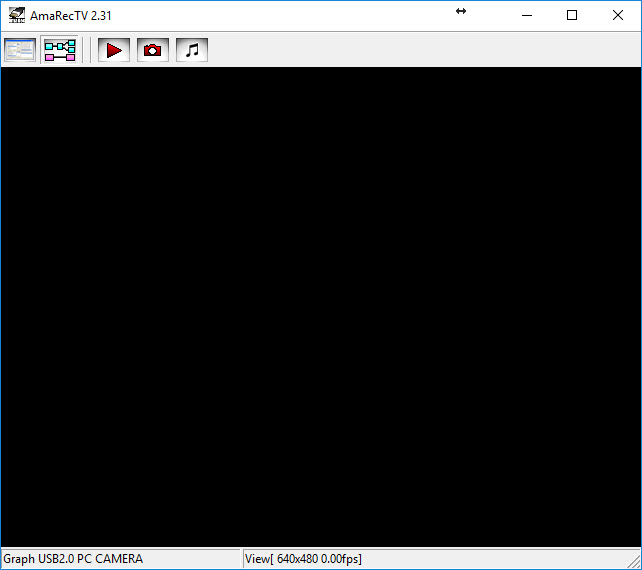Viewport: 642px width, 570px height.
Task: Close the AmaRecTV window
Action: point(618,16)
